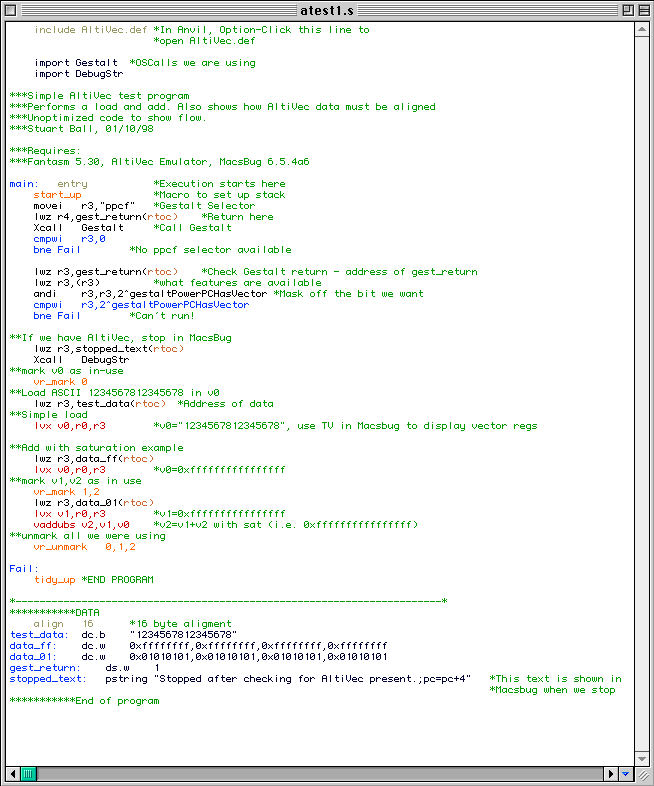Open the small blue arrow popup at bottom
Viewport: 654px width, 786px height.
click(627, 774)
